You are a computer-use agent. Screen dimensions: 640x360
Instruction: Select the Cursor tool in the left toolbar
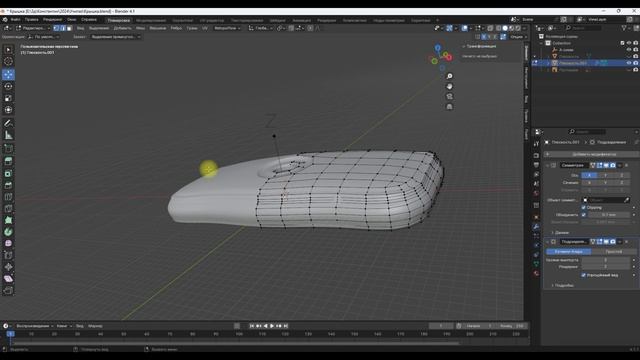[8, 62]
